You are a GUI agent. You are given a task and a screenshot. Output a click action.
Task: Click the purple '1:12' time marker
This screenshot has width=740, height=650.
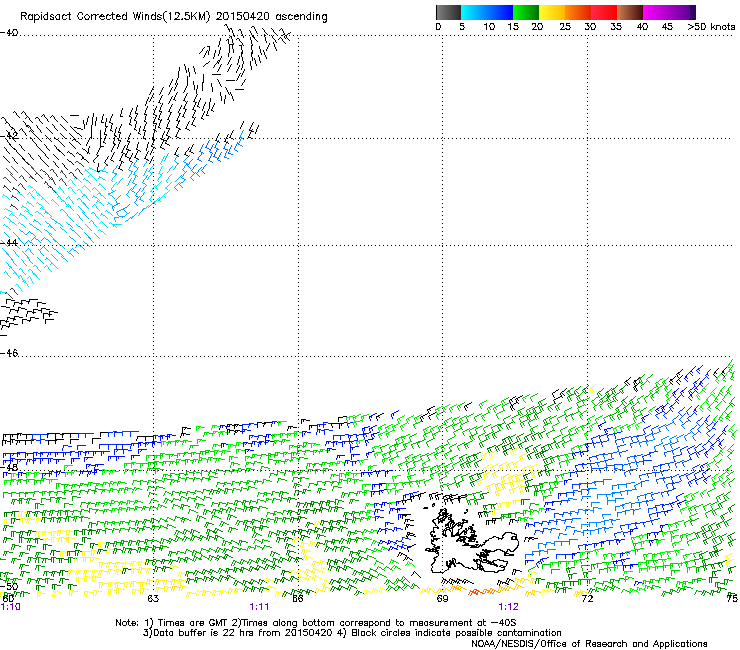[508, 607]
